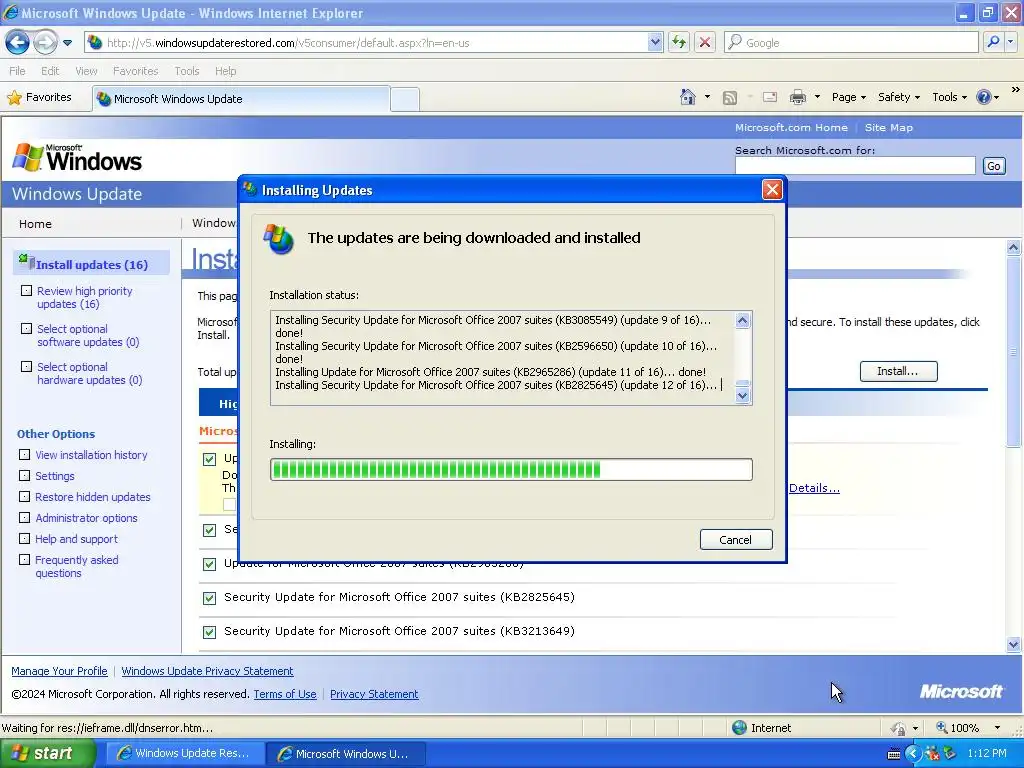Image resolution: width=1024 pixels, height=768 pixels.
Task: Expand the Print dropdown arrow
Action: (817, 97)
